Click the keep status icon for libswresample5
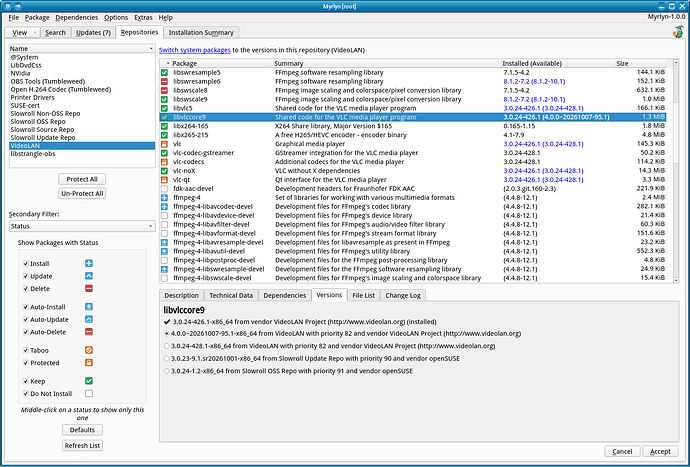The image size is (690, 467). (x=164, y=73)
